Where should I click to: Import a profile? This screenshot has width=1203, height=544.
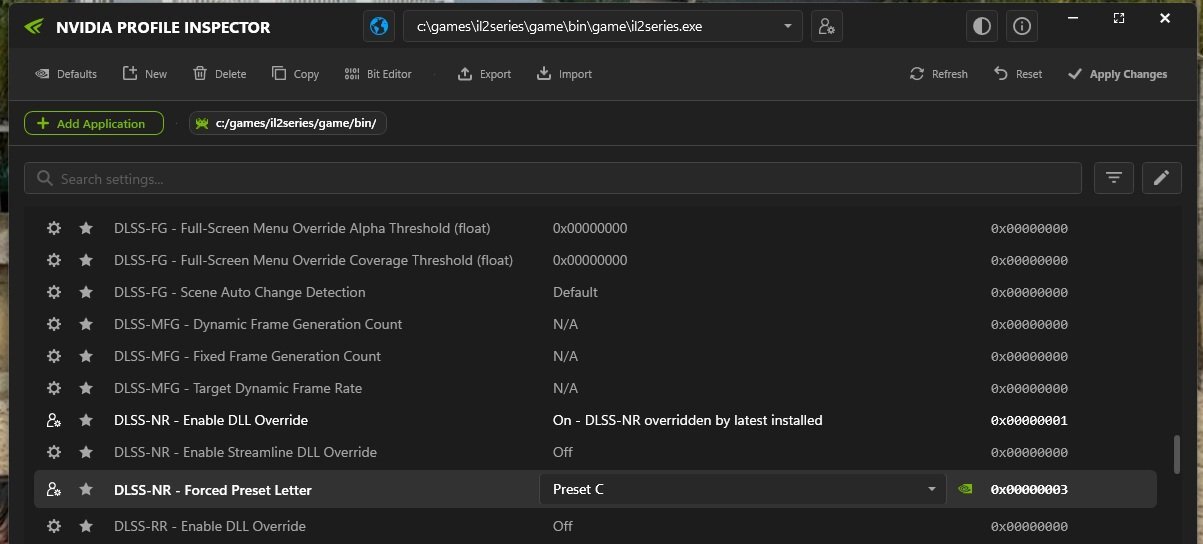pos(564,74)
